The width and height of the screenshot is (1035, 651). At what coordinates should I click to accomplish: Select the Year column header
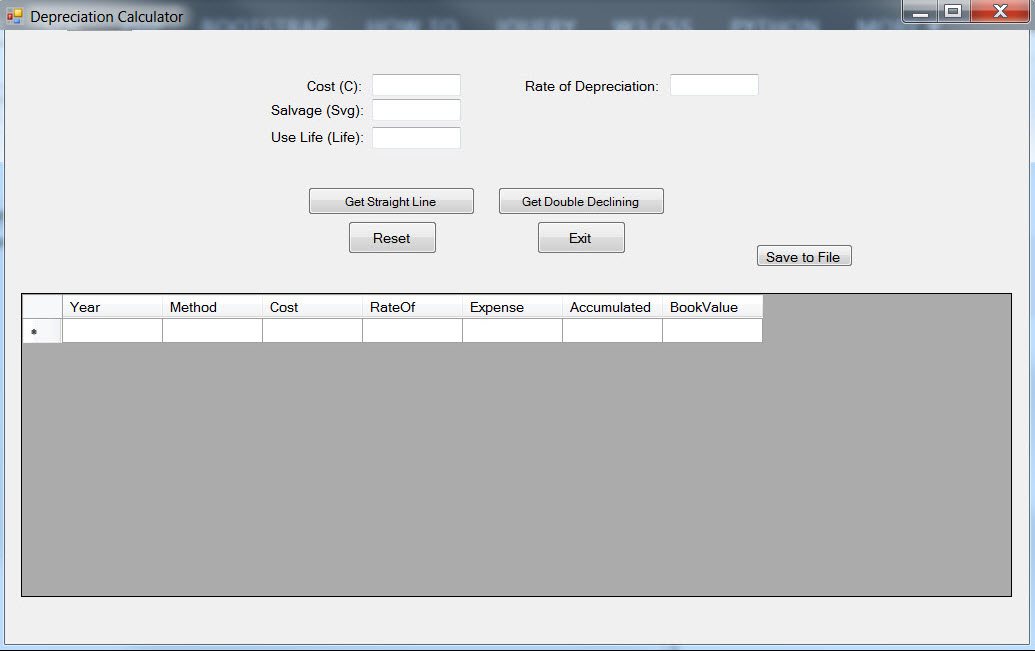point(111,307)
